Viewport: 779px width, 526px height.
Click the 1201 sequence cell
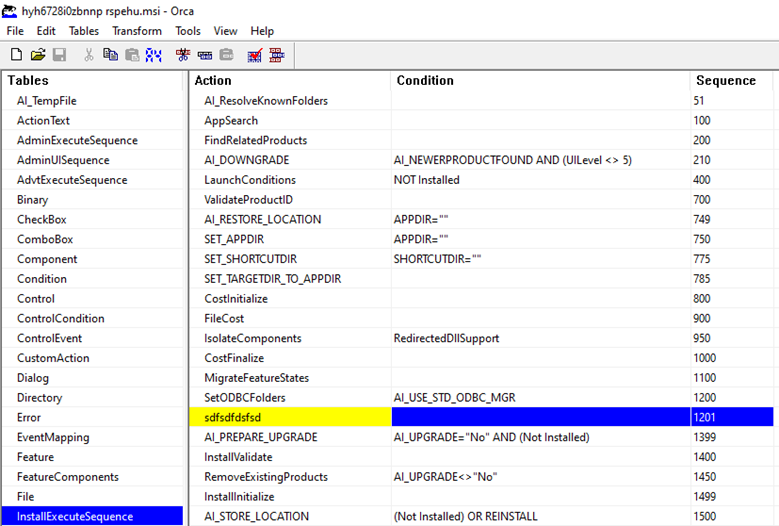click(x=732, y=417)
